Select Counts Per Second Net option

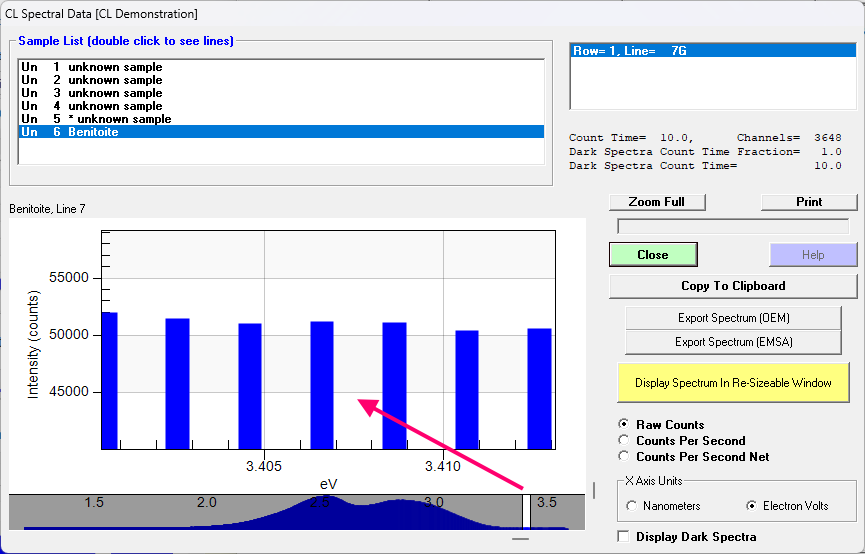pyautogui.click(x=625, y=457)
